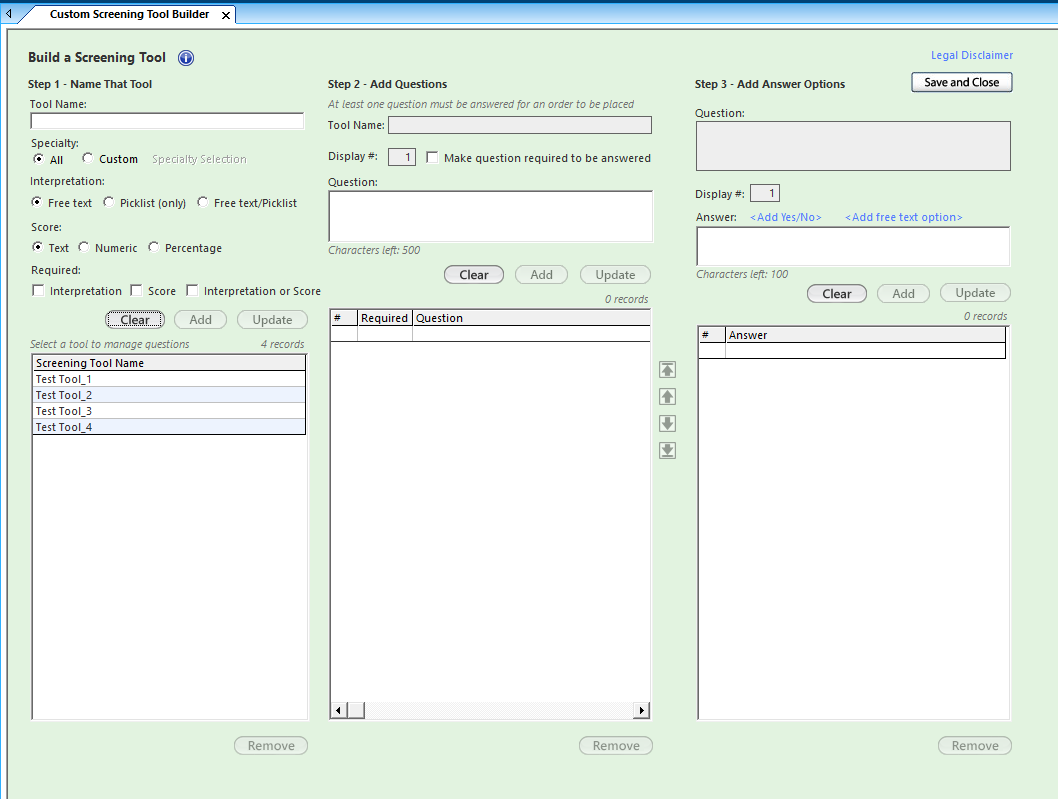This screenshot has width=1058, height=799.
Task: Click the horizontal scrollbar thumb in questions table
Action: 356,710
